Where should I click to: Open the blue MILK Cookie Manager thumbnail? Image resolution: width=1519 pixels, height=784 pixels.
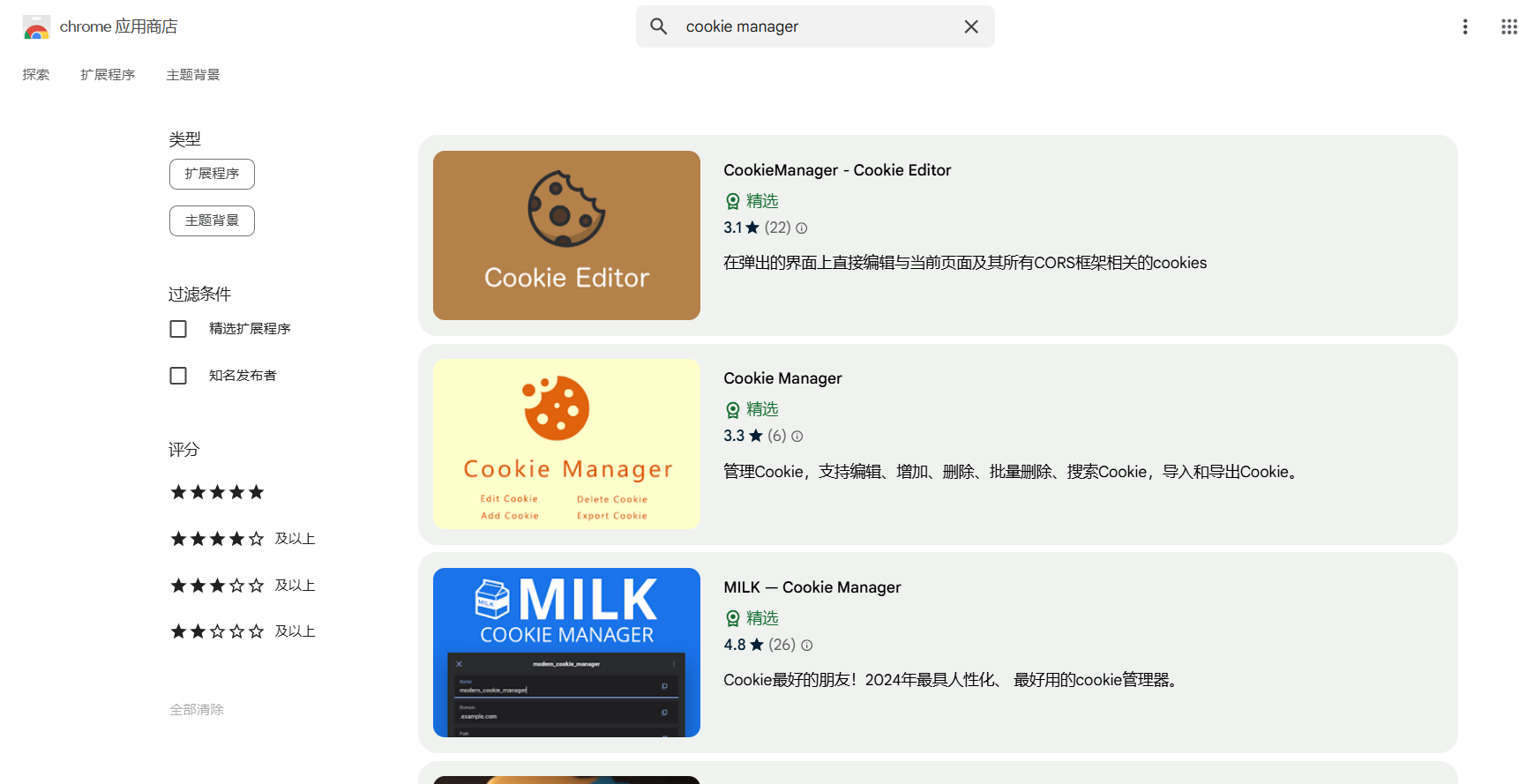click(566, 653)
